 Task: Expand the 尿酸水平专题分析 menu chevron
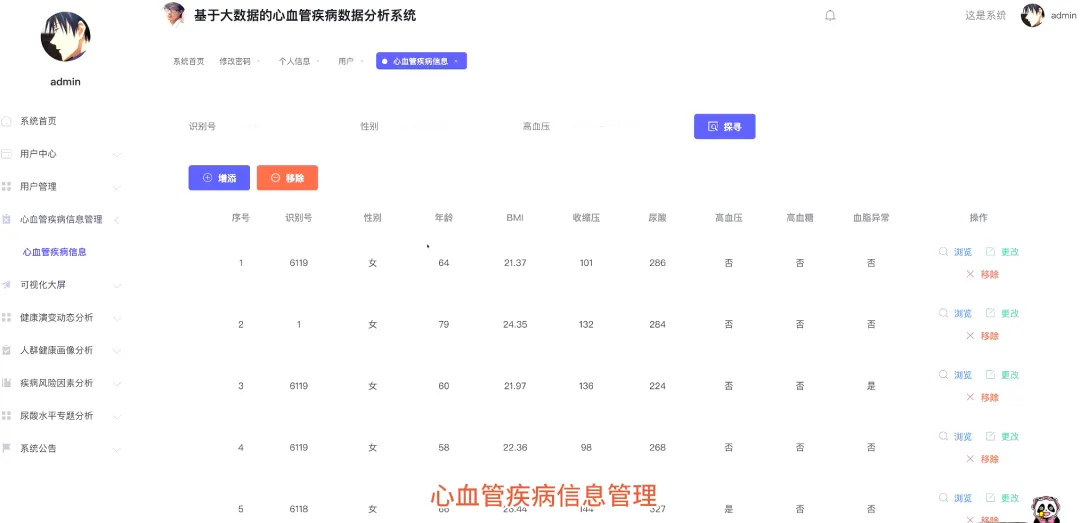point(116,416)
